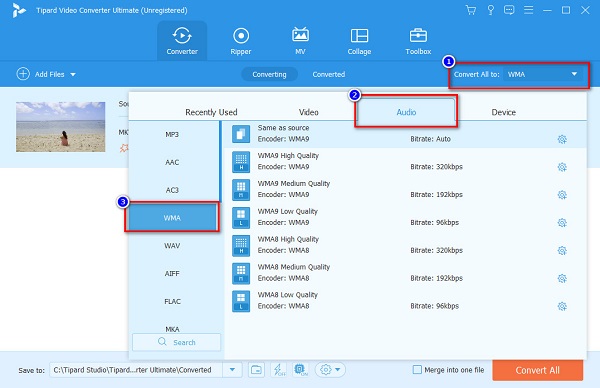Viewport: 600px width, 388px height.
Task: Open the Toolbox module
Action: point(418,41)
